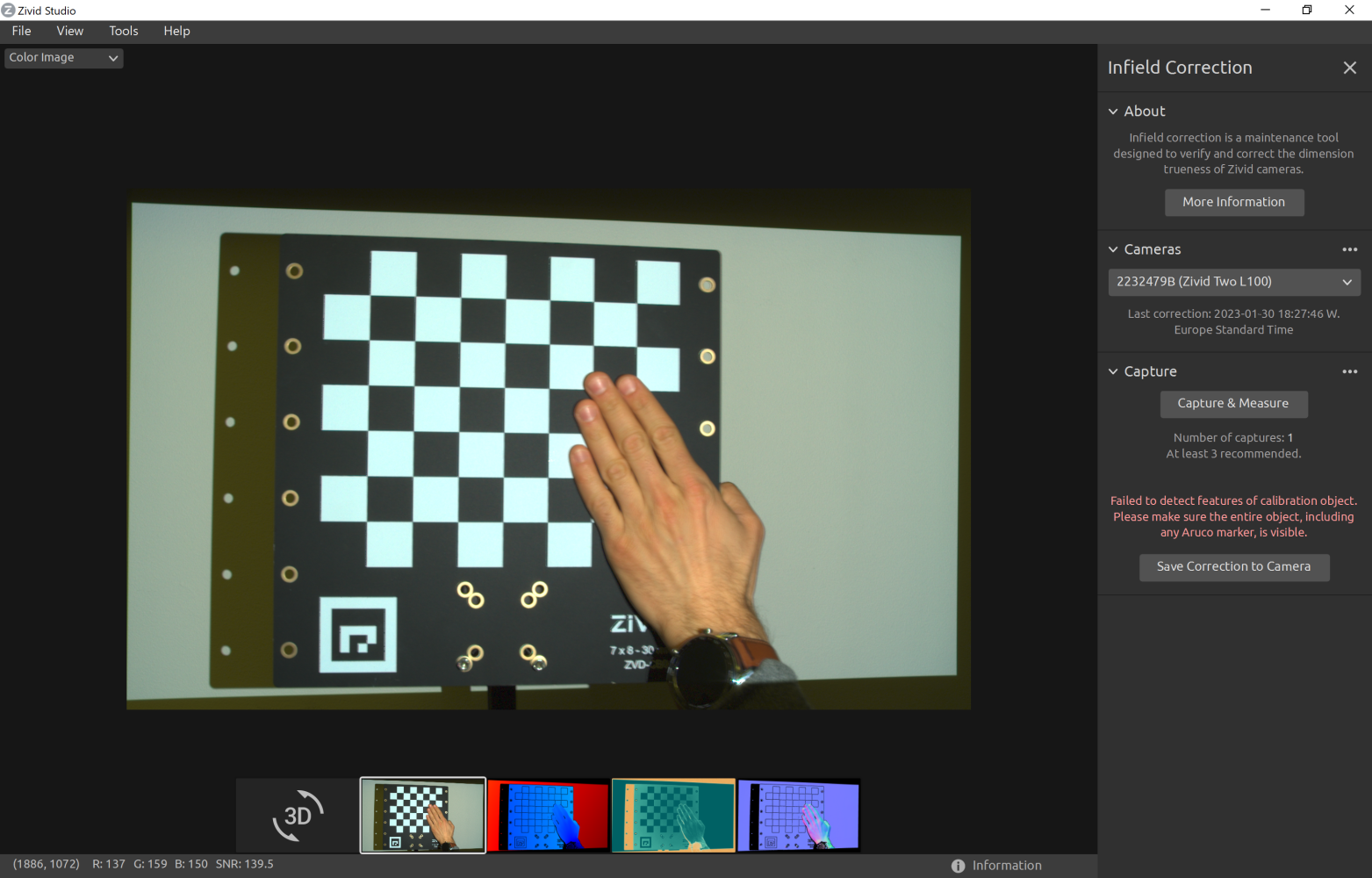
Task: Open the Capture section options menu
Action: tap(1349, 371)
